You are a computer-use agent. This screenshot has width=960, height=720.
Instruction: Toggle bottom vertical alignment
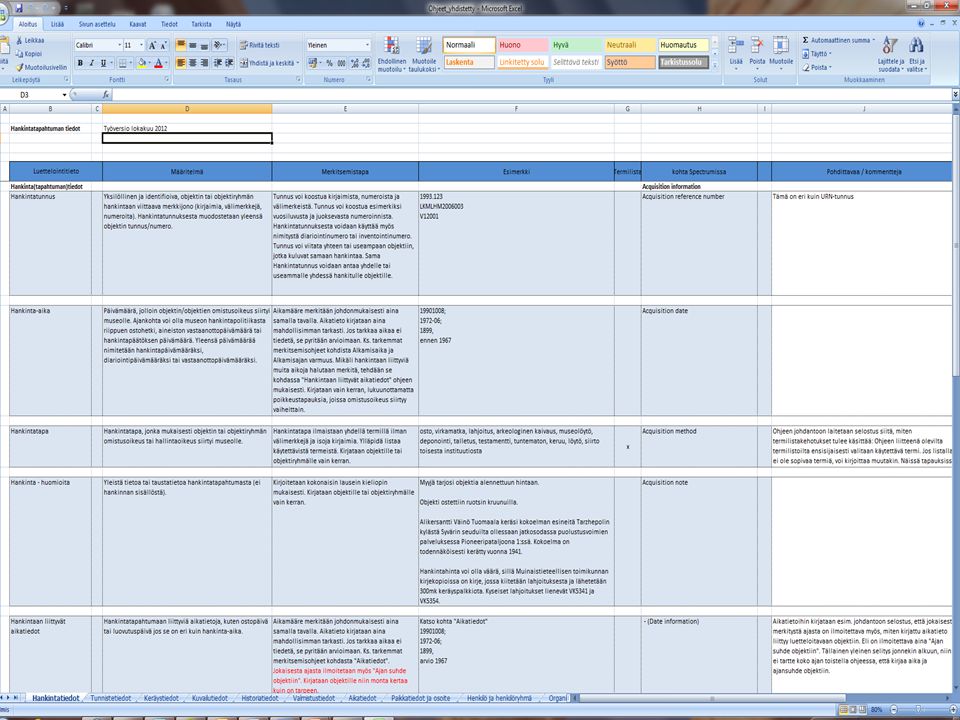204,45
